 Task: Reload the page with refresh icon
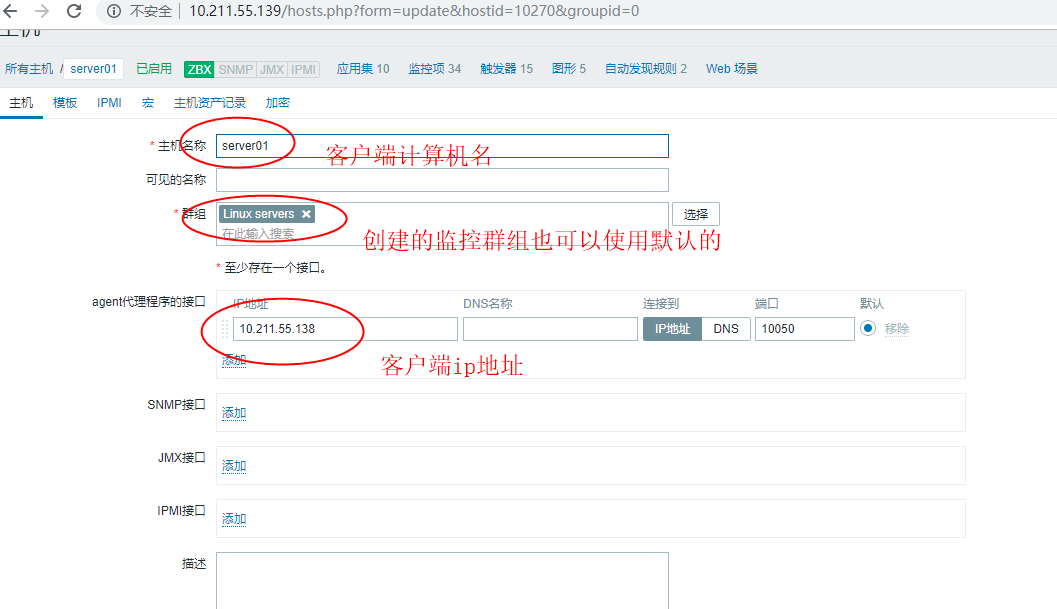tap(74, 12)
